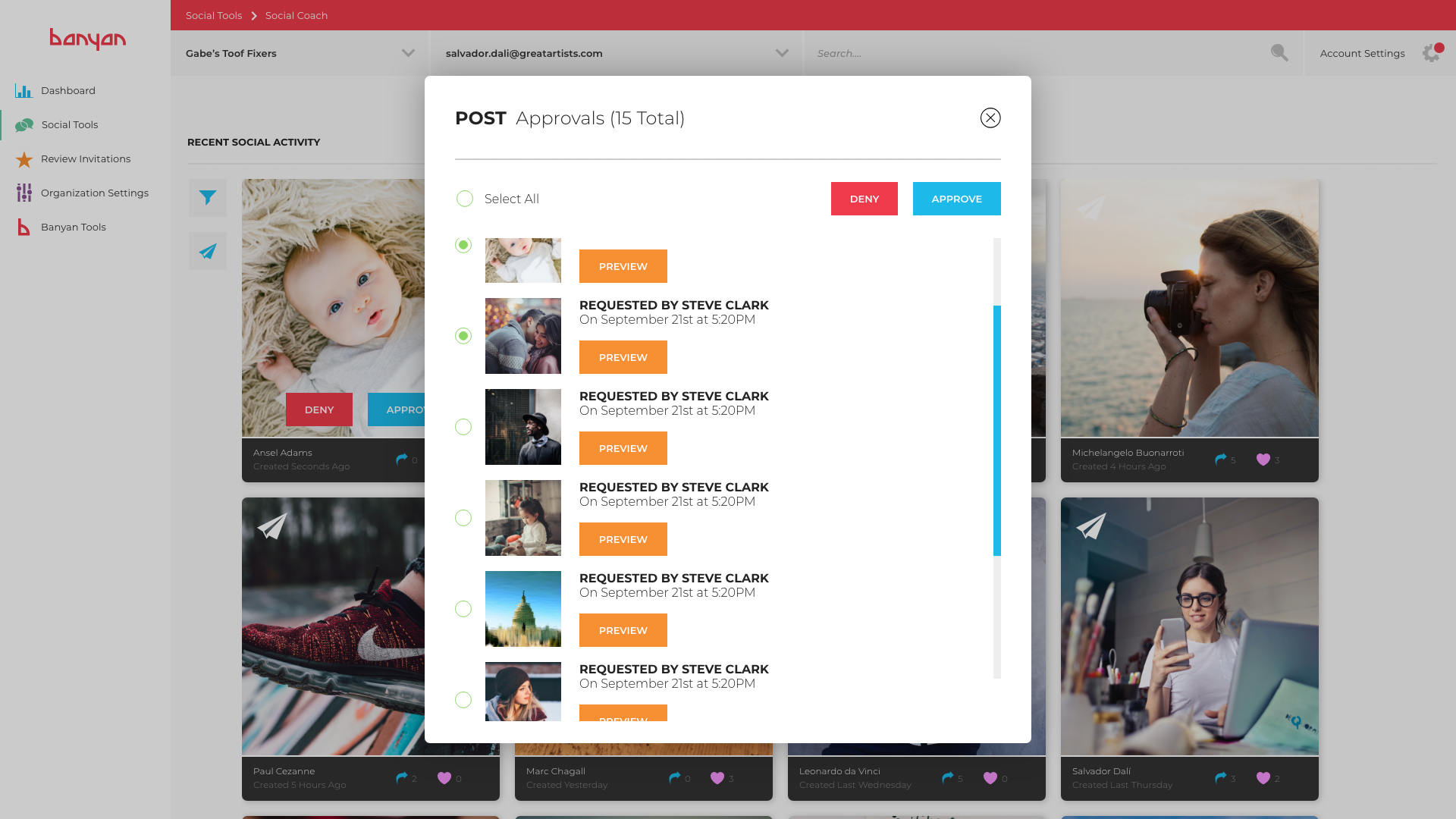Click the blue paper plane send icon
The image size is (1456, 819).
(207, 251)
